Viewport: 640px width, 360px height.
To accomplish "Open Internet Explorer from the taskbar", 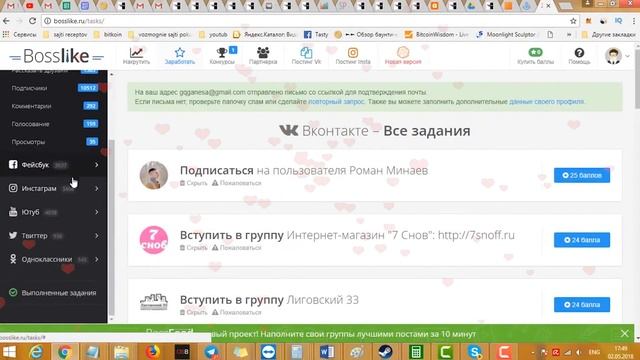I will point(36,352).
